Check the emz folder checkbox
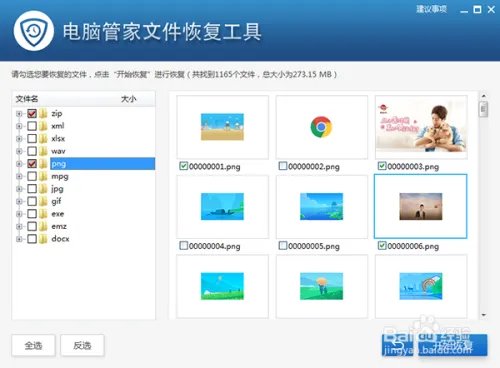 [32, 226]
